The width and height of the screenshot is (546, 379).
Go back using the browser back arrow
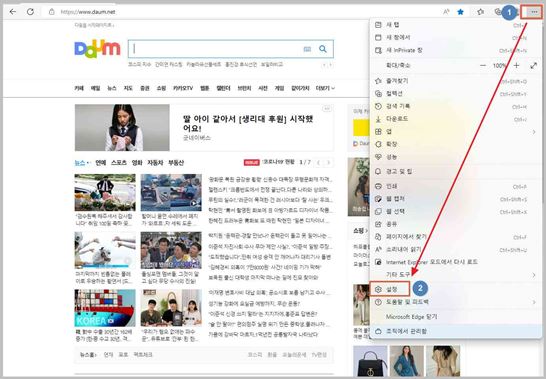point(13,12)
